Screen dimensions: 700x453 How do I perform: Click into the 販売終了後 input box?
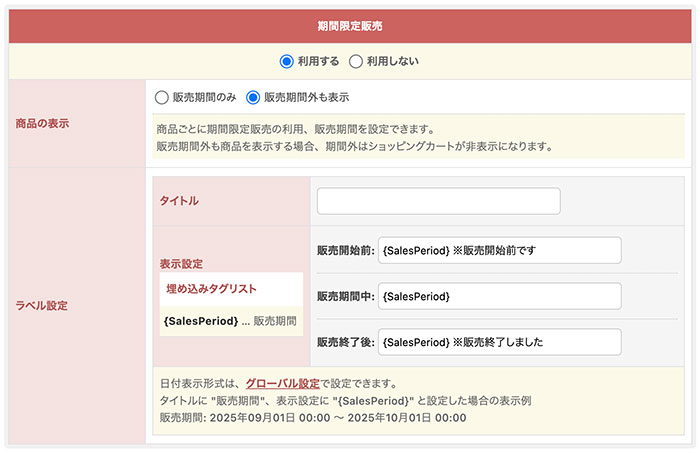tap(499, 342)
